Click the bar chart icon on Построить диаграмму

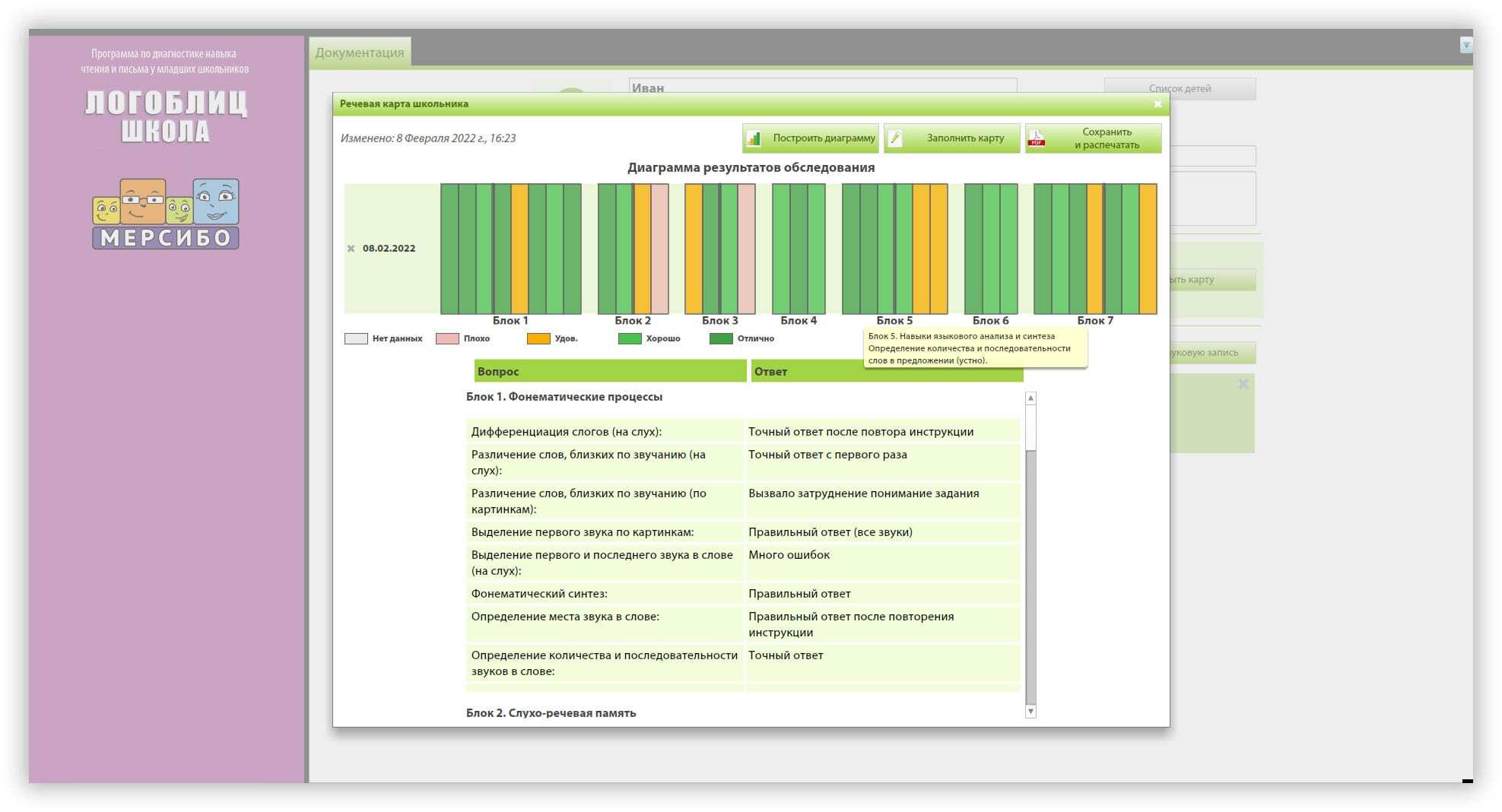pos(754,138)
